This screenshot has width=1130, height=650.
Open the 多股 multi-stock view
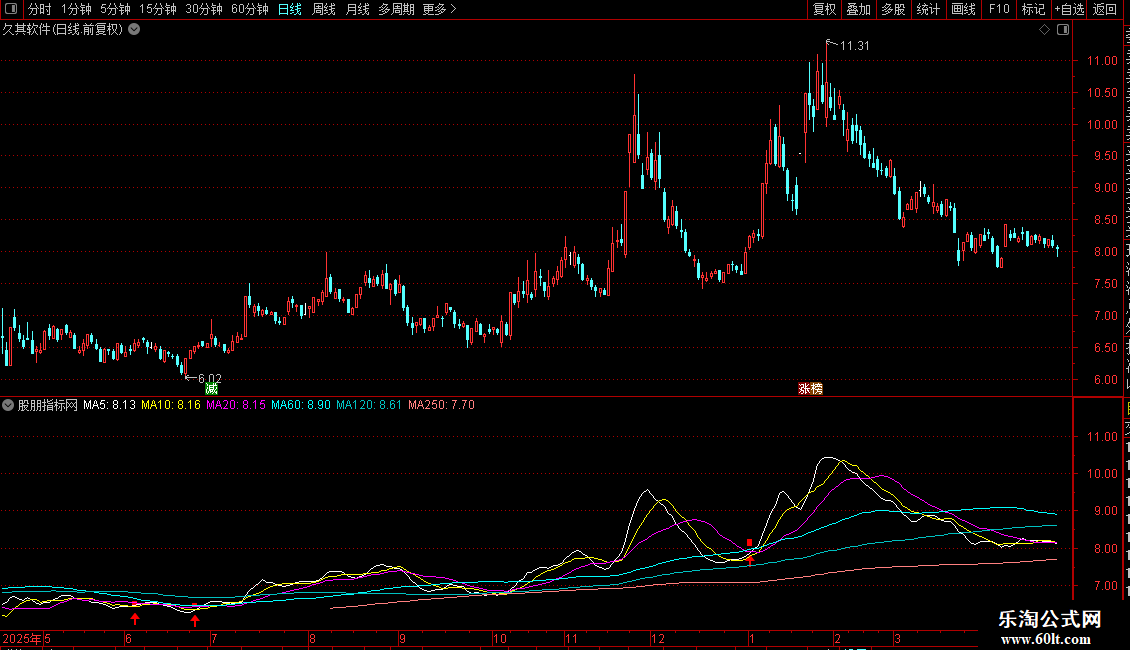point(894,9)
